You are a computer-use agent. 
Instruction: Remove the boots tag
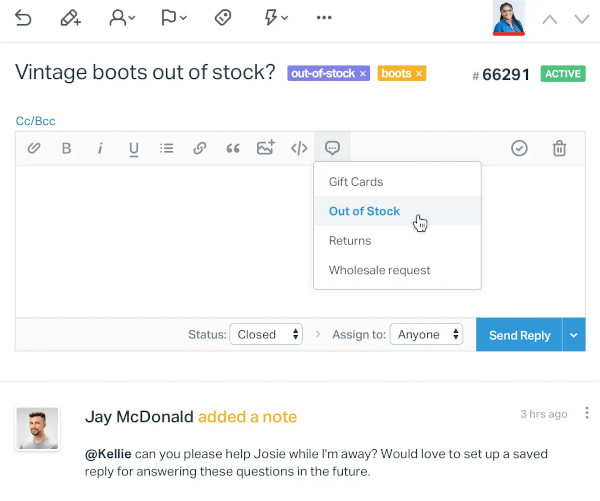coord(419,73)
